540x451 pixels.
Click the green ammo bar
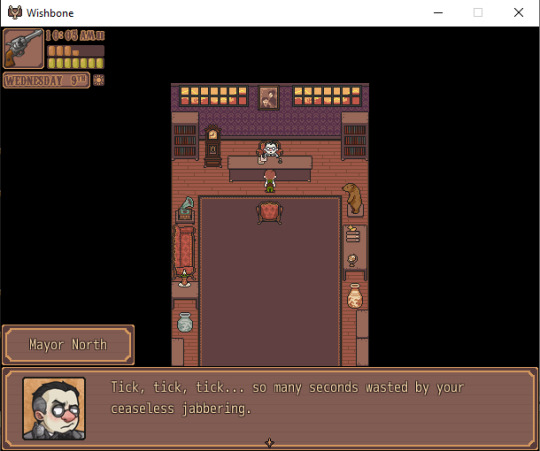coord(76,63)
